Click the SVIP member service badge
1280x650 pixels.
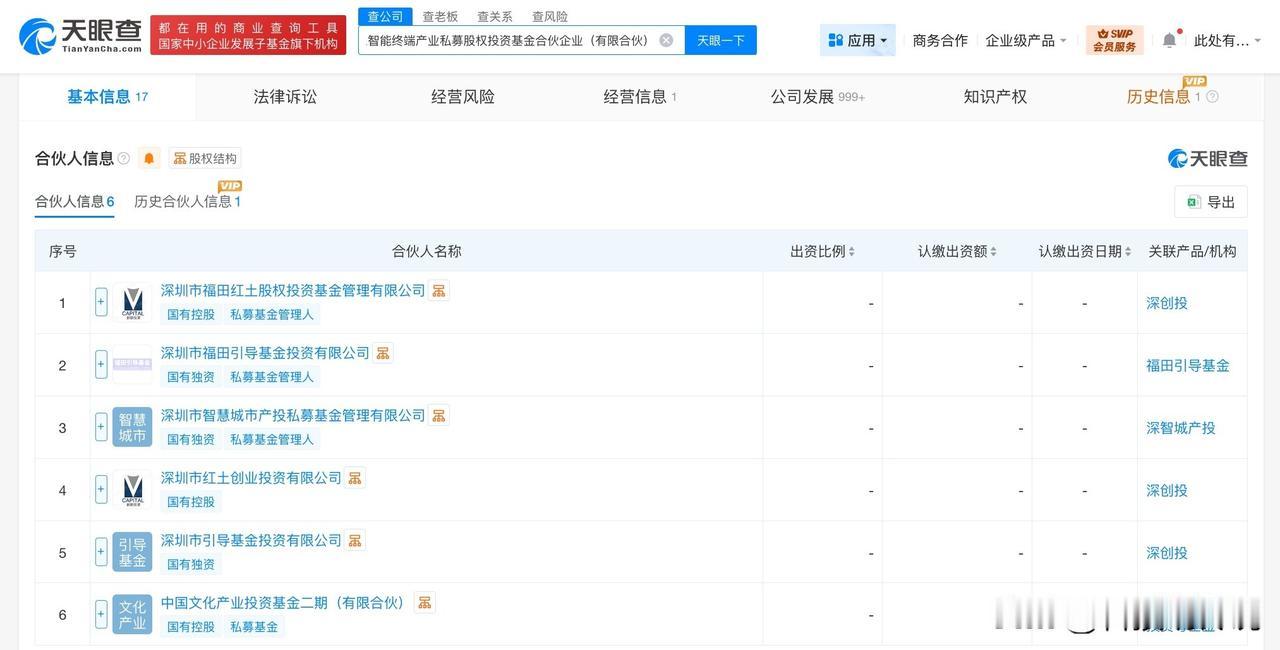1114,40
